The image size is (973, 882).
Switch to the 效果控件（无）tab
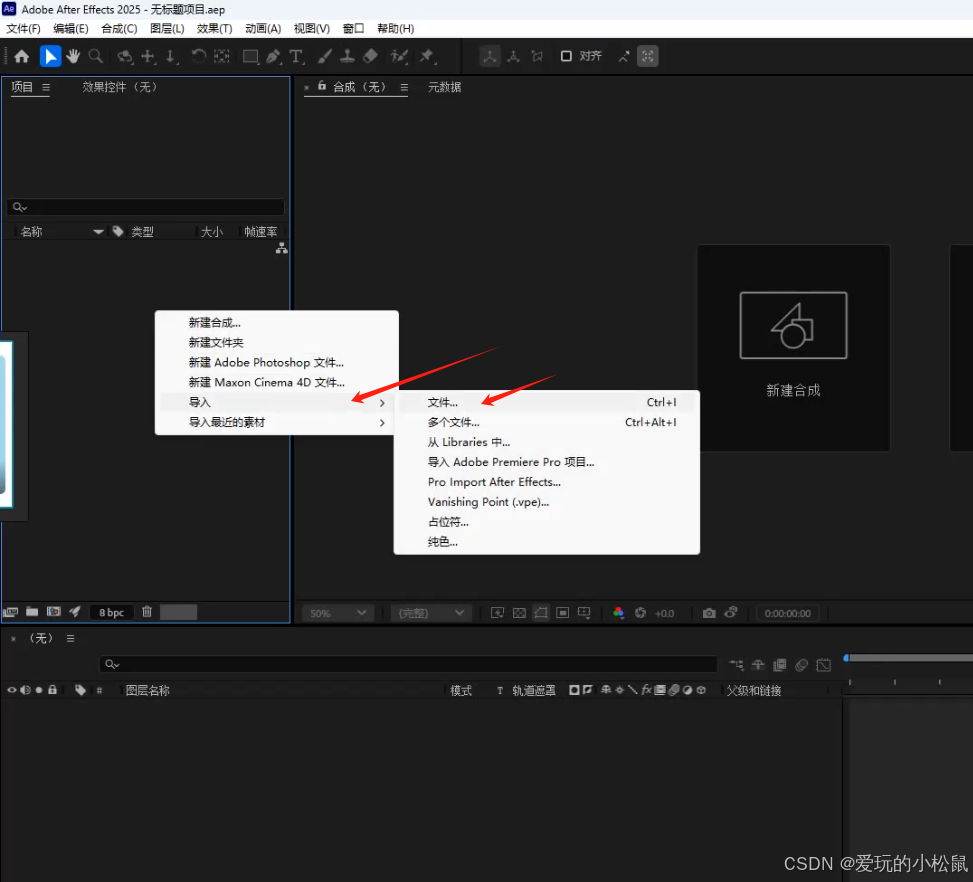click(x=119, y=87)
